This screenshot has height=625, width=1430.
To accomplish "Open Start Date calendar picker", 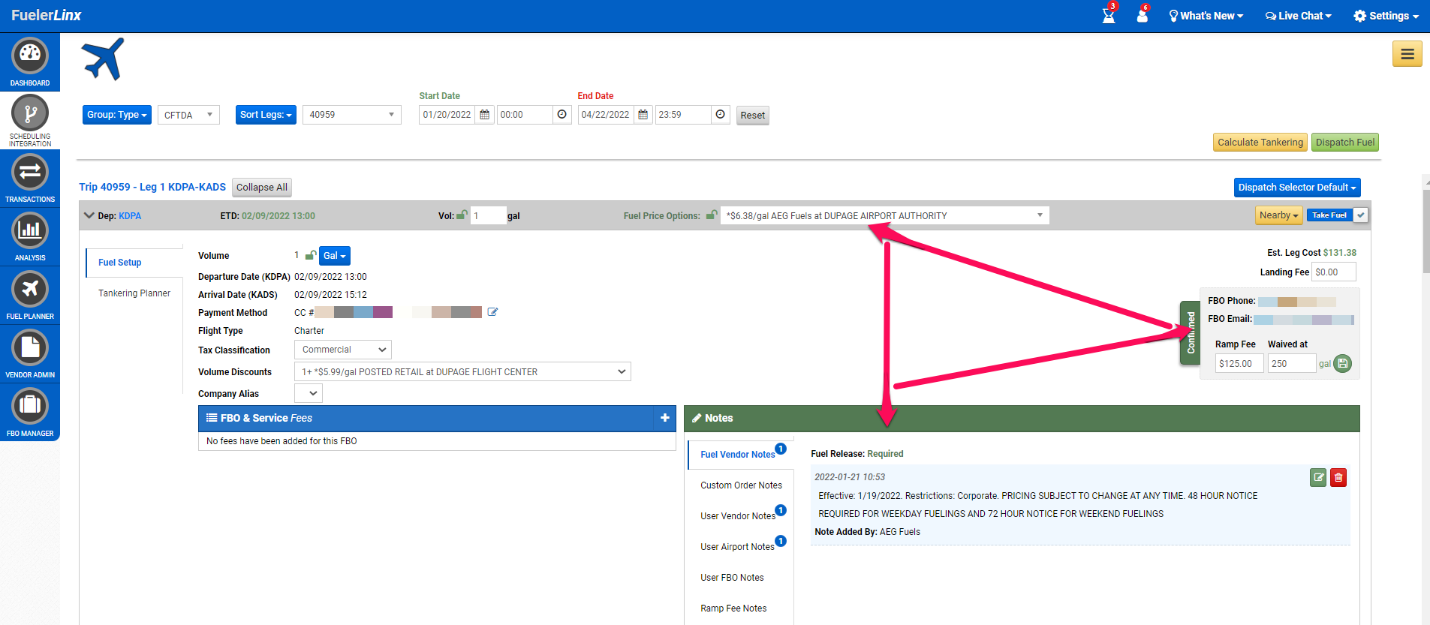I will (x=485, y=115).
